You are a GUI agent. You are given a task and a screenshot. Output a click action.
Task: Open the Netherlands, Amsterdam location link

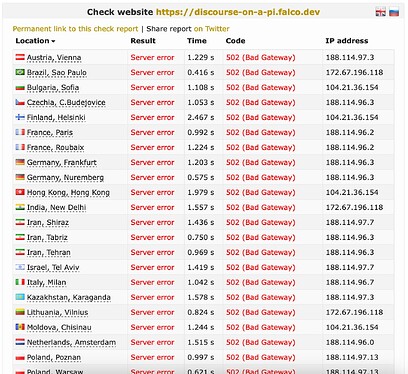pos(71,343)
